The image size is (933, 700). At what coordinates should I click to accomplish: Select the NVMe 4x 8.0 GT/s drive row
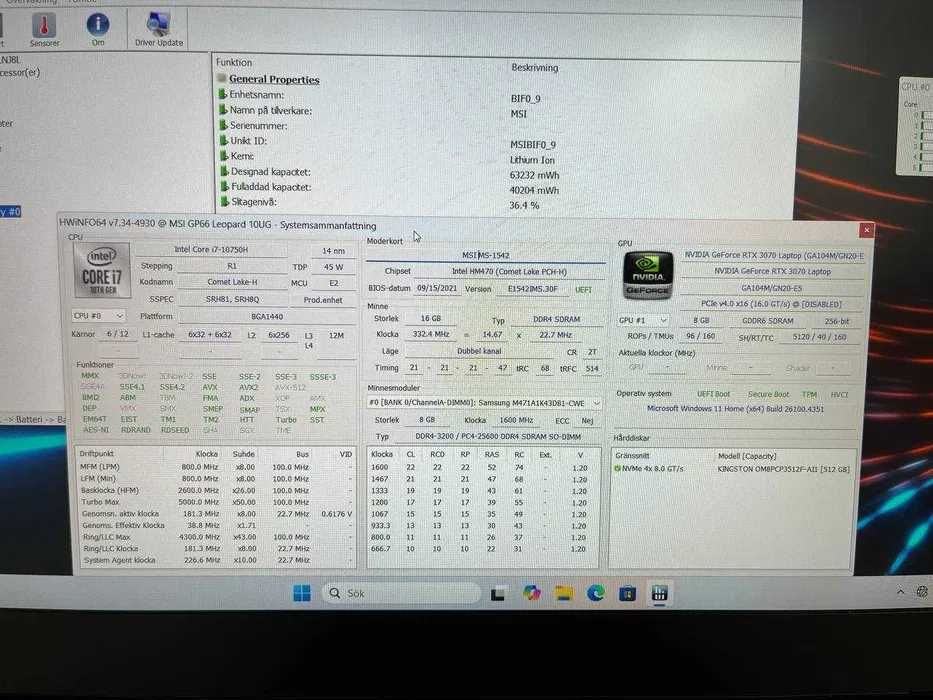[x=732, y=469]
